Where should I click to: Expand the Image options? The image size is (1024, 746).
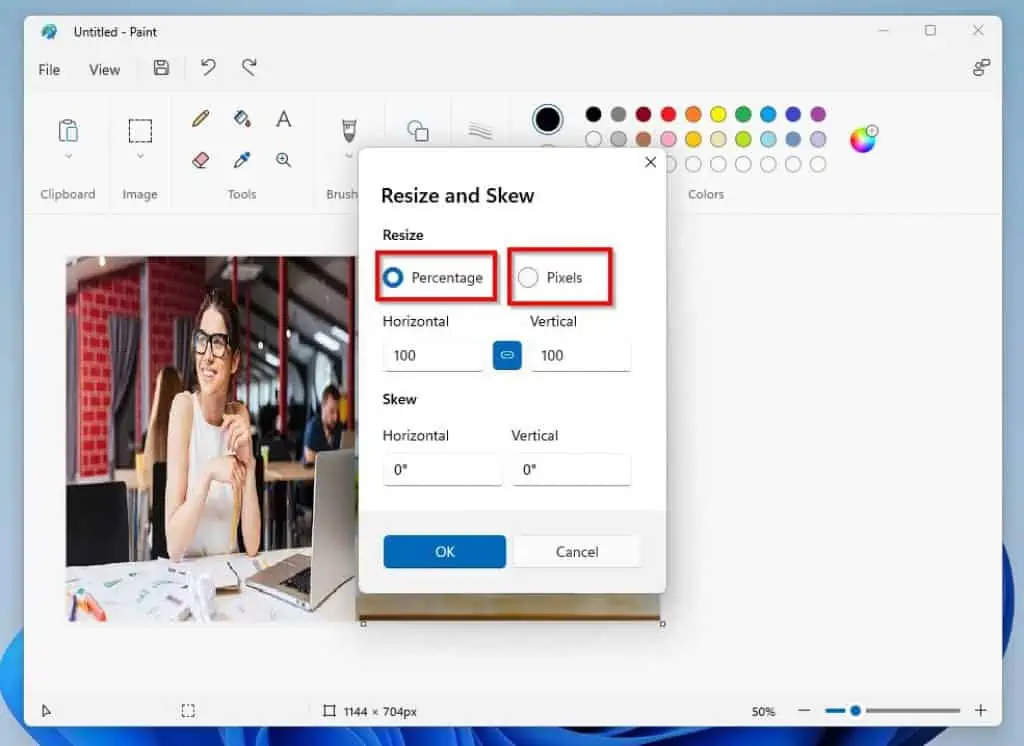(x=140, y=156)
